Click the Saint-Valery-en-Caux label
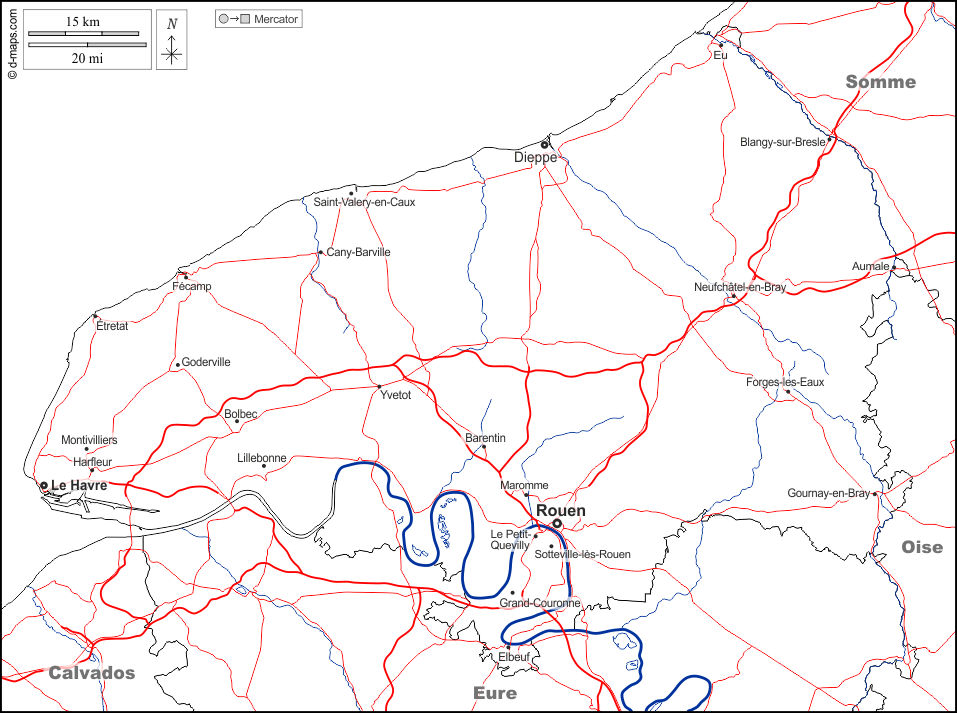 (364, 202)
